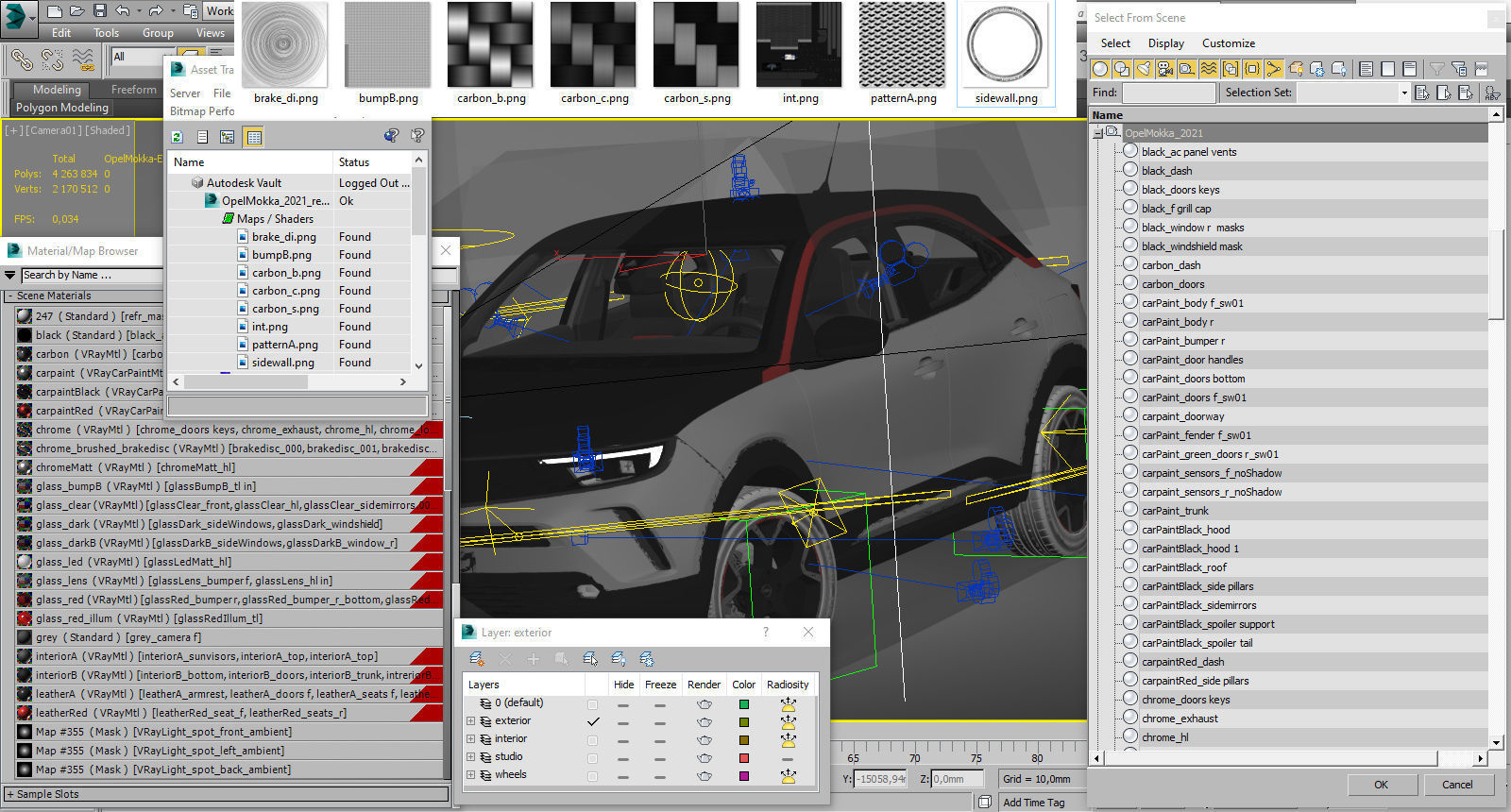Screen dimensions: 1511x812
Task: Toggle Display Shapes filter in Select From Scene
Action: [1122, 68]
